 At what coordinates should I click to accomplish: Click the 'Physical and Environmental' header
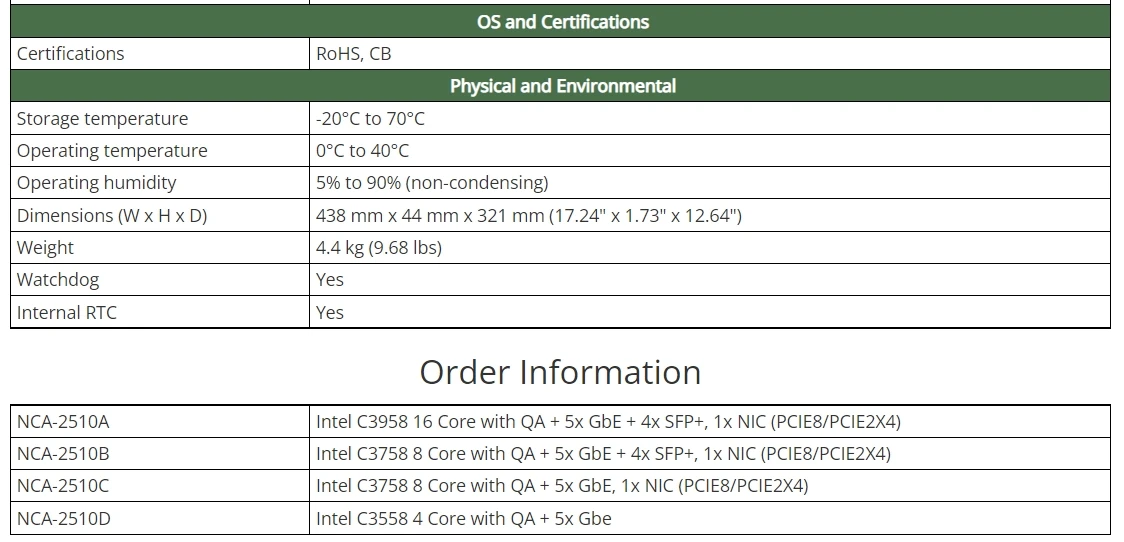click(563, 86)
